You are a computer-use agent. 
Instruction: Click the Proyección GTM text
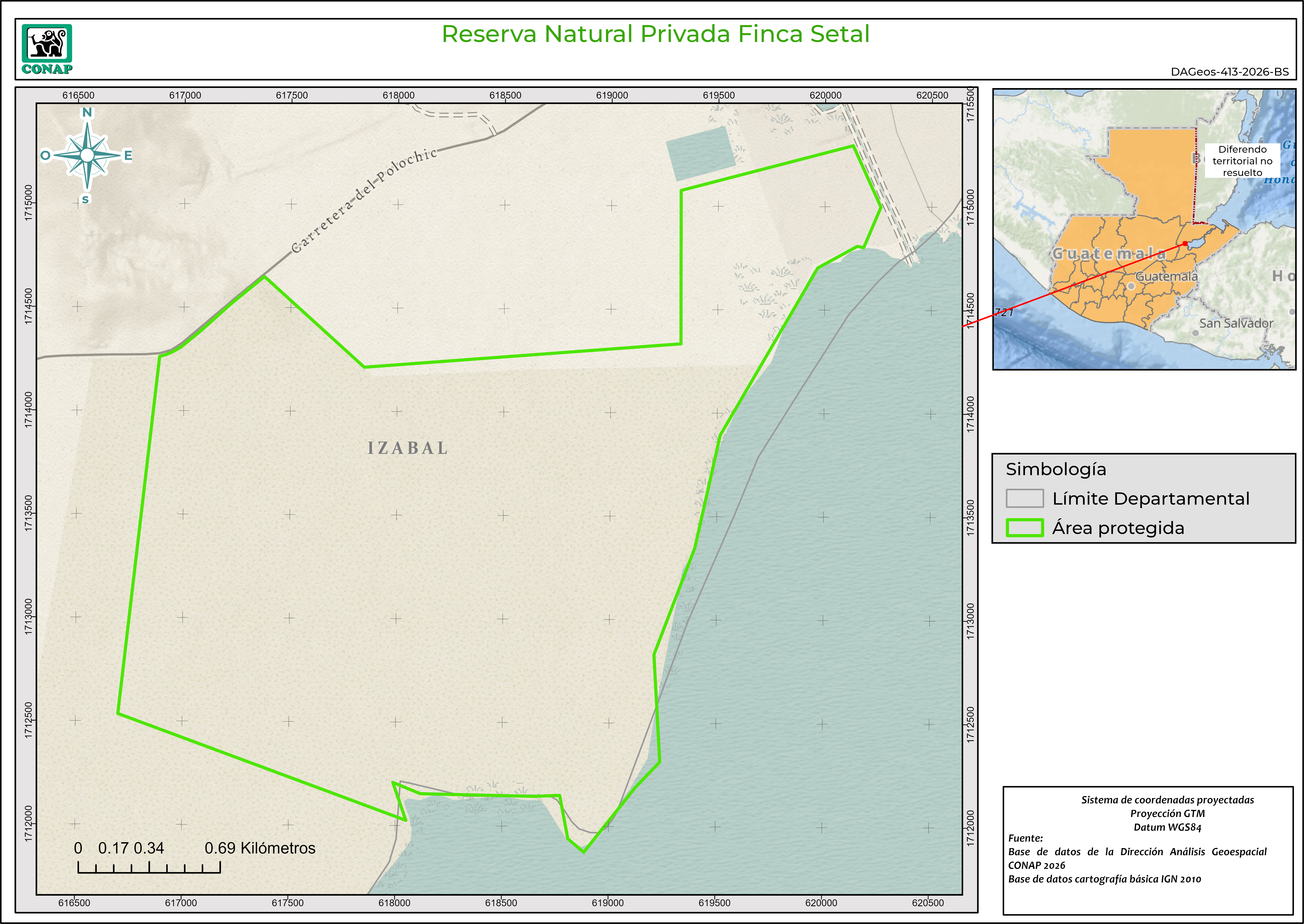click(x=1167, y=814)
